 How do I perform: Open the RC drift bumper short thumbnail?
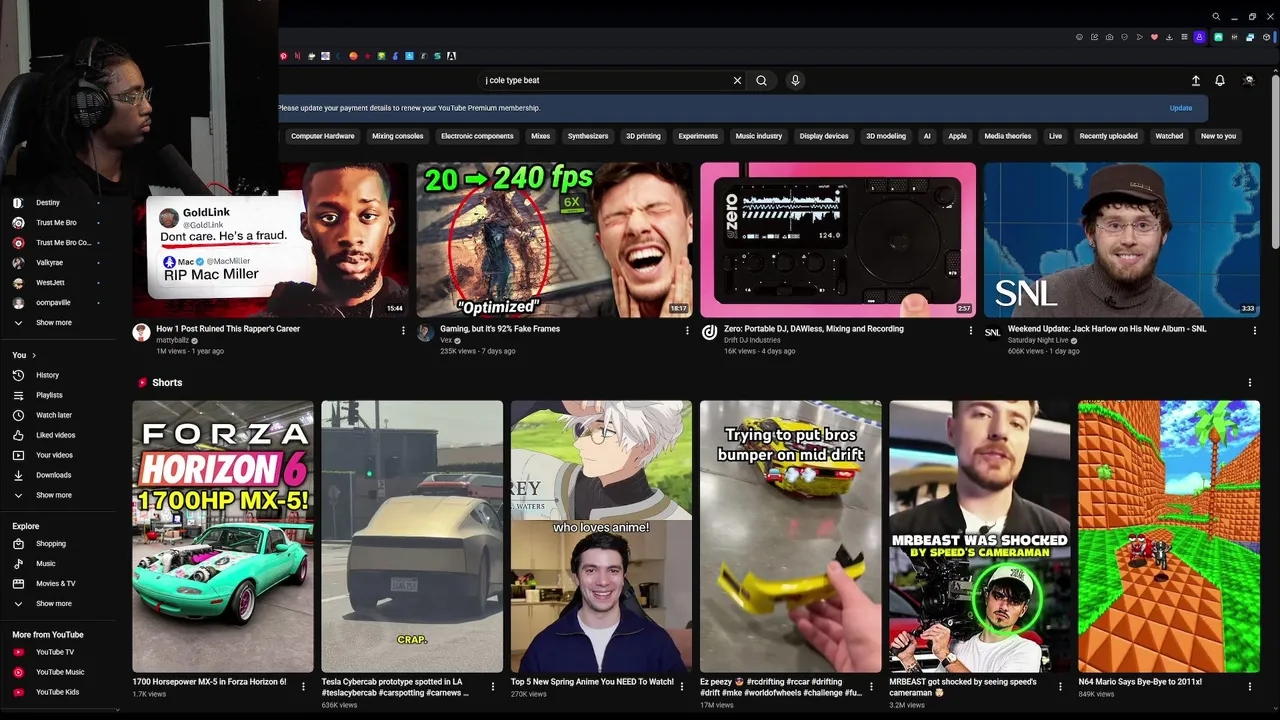(x=790, y=536)
